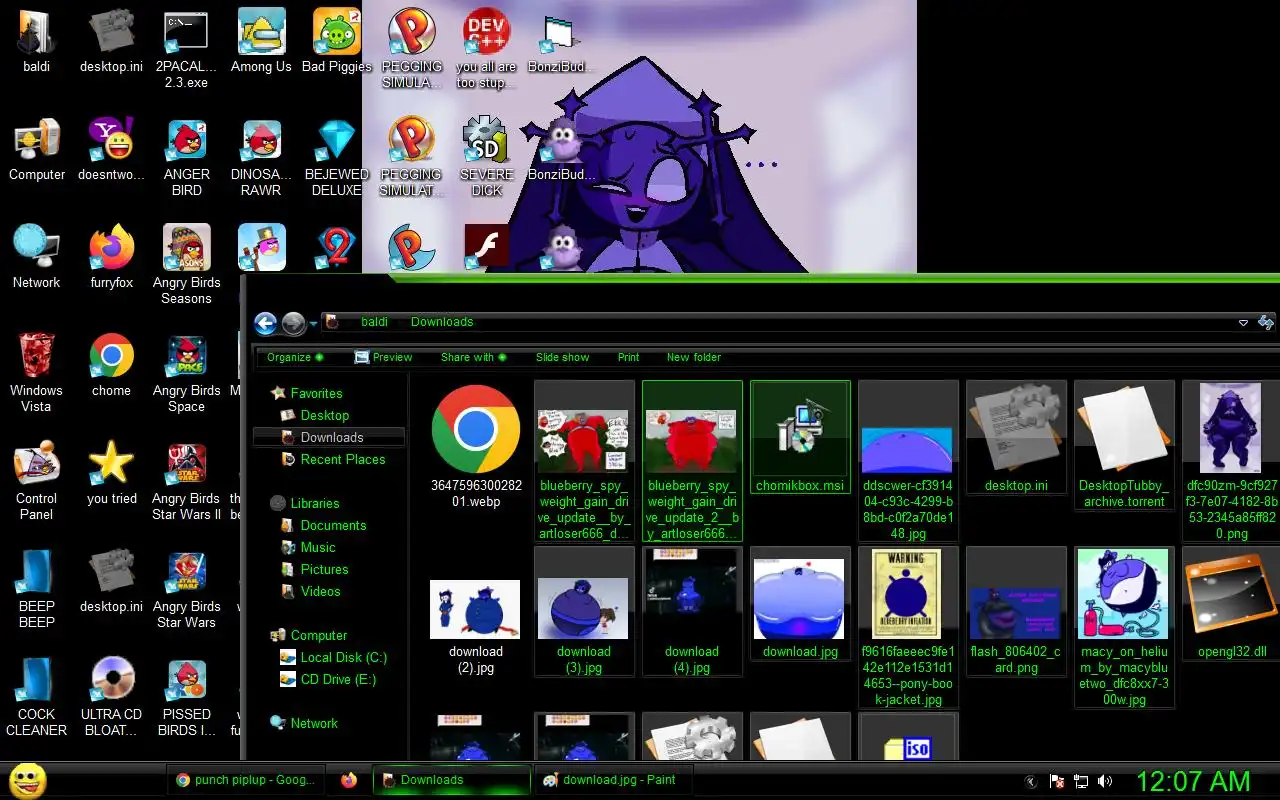Image resolution: width=1280 pixels, height=800 pixels.
Task: Select the dfc90zm png image file
Action: click(1230, 461)
